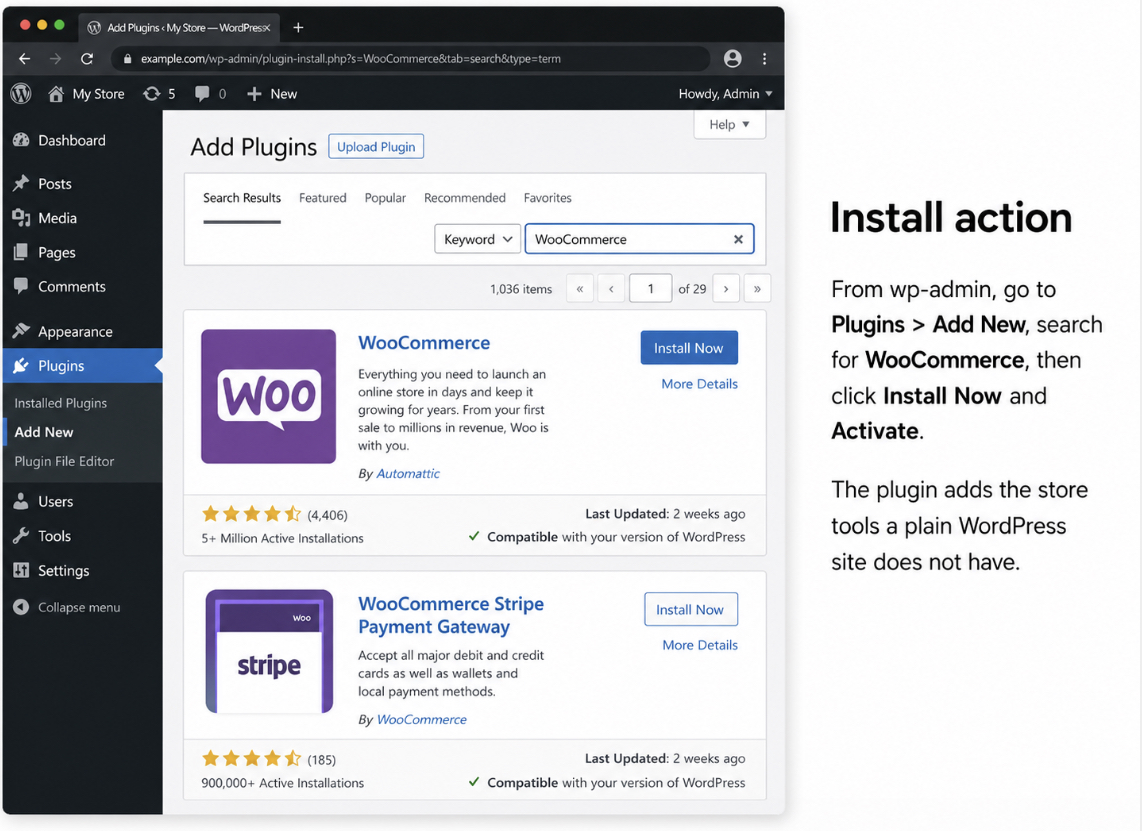
Task: Click the Posts pin icon
Action: click(x=21, y=183)
